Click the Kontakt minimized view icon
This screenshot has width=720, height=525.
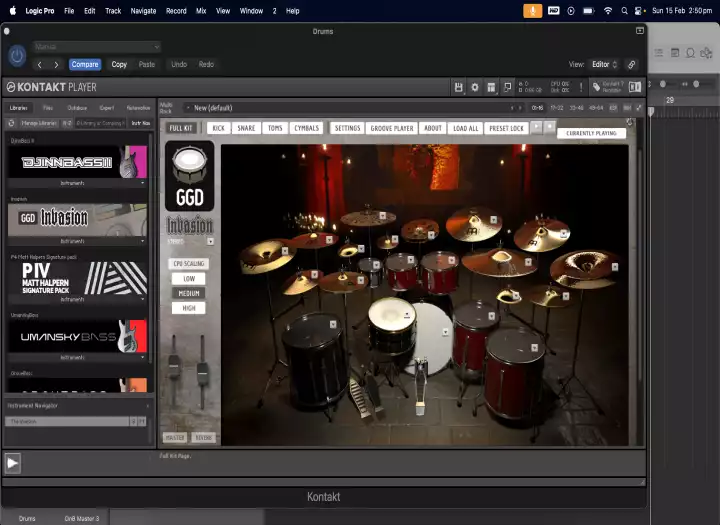click(x=507, y=87)
